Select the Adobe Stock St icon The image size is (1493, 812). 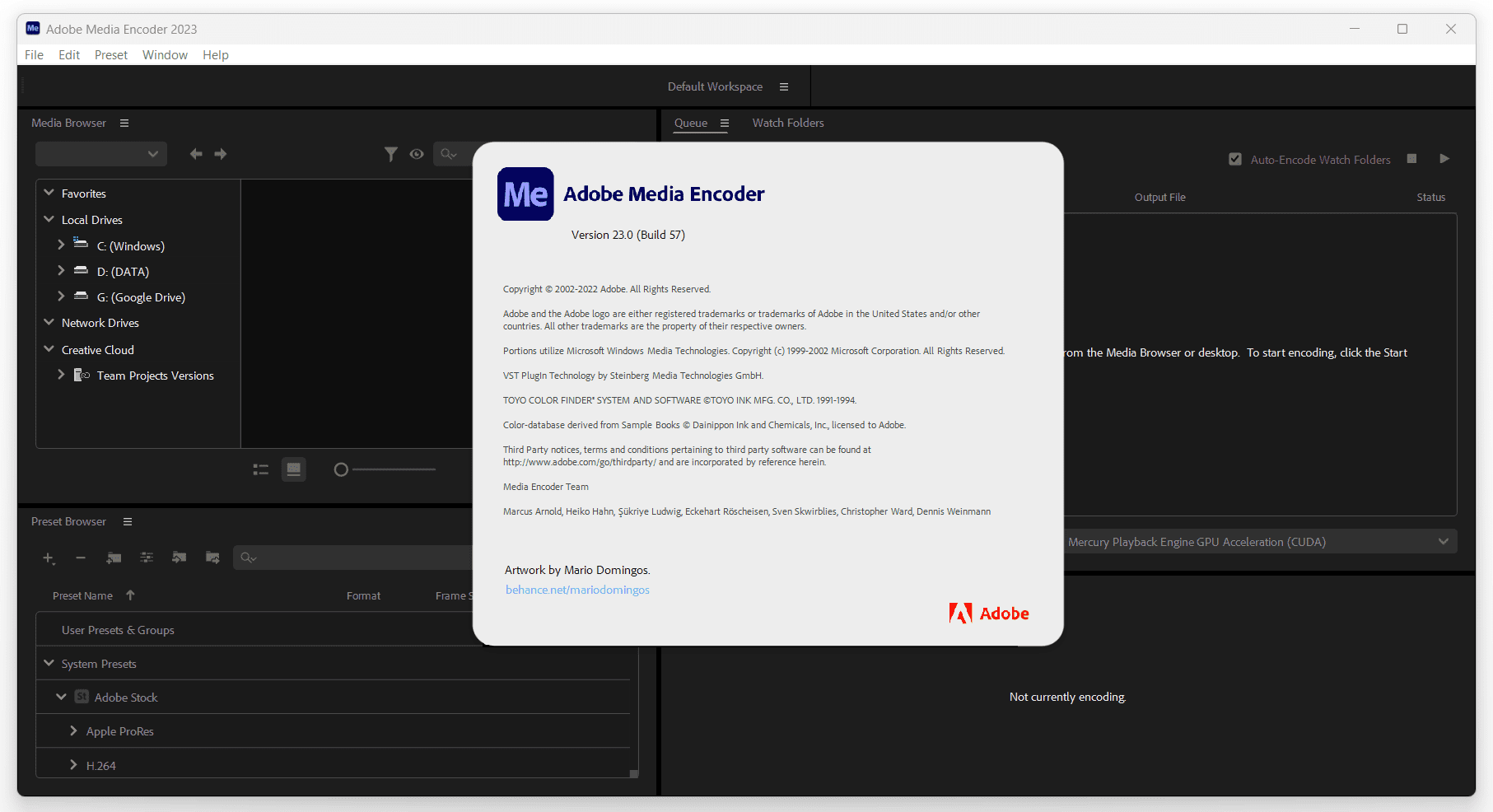click(82, 697)
